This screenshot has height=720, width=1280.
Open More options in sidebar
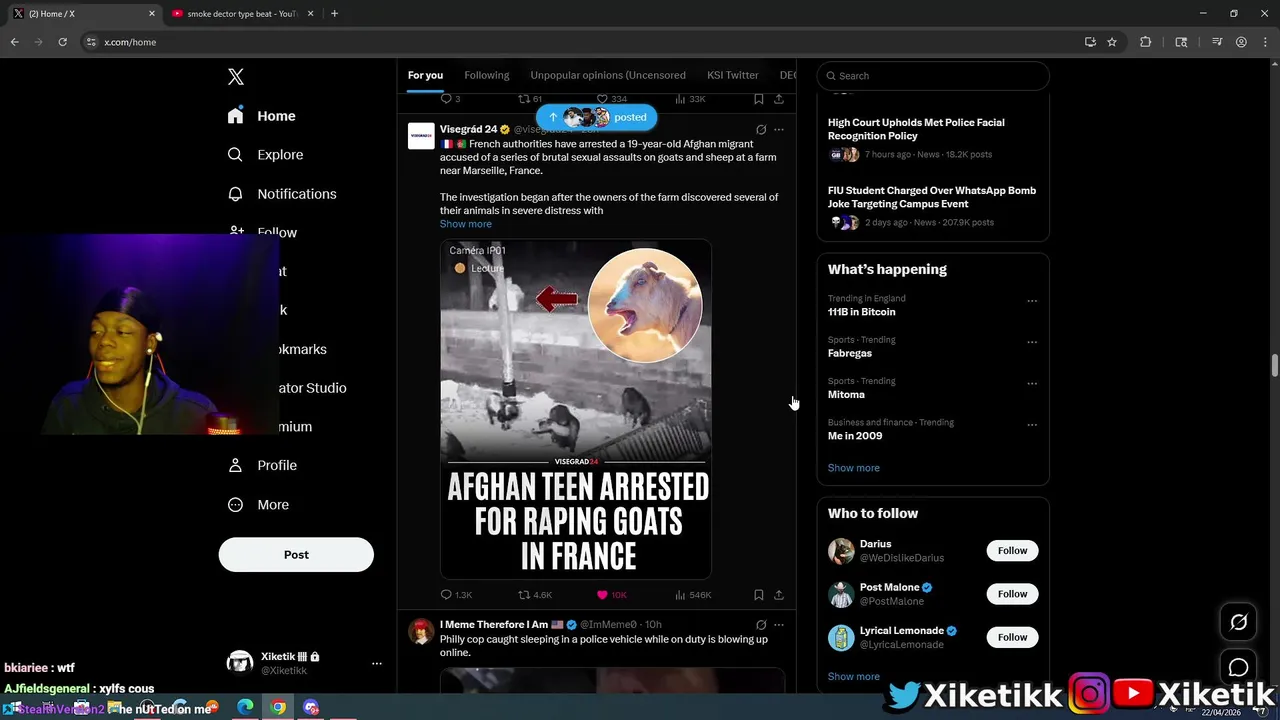(x=258, y=505)
